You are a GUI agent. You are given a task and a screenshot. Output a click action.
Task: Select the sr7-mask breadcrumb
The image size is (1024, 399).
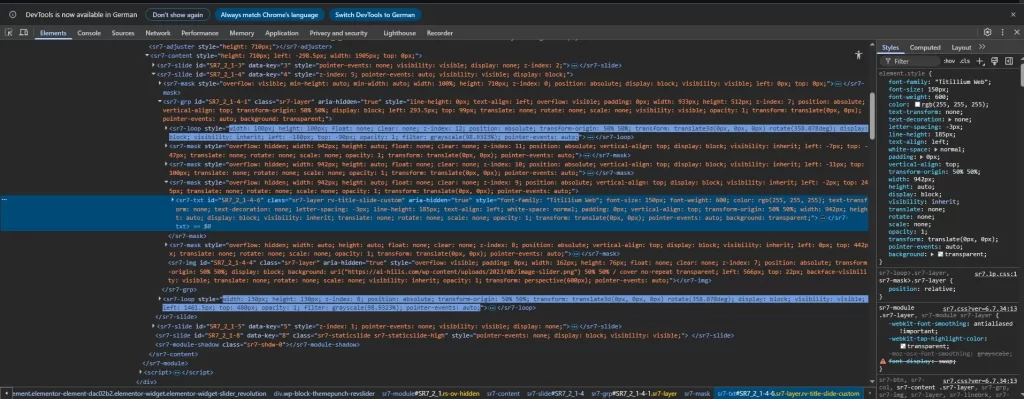(x=697, y=394)
